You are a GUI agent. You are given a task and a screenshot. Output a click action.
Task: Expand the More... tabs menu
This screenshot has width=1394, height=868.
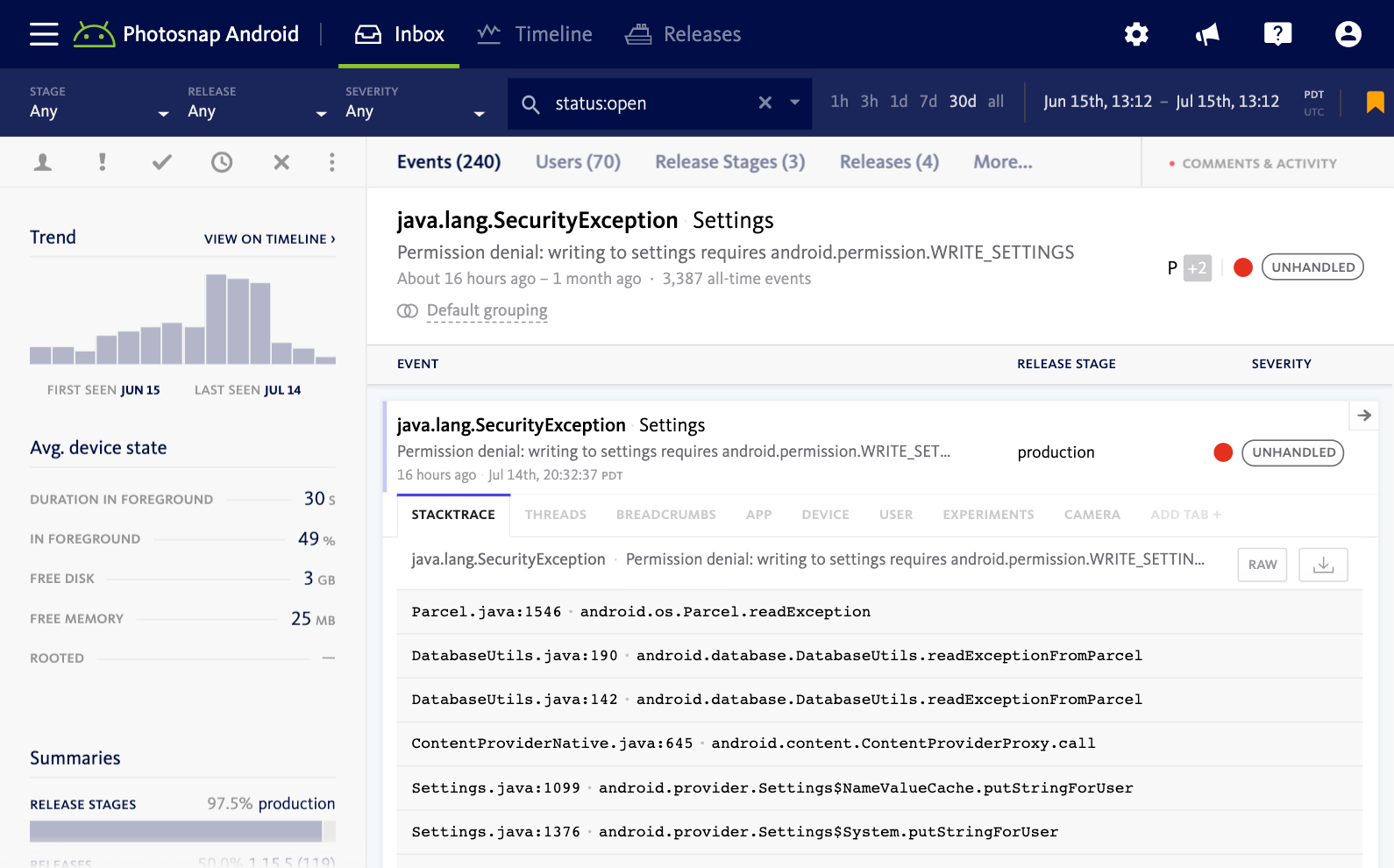[x=1003, y=162]
